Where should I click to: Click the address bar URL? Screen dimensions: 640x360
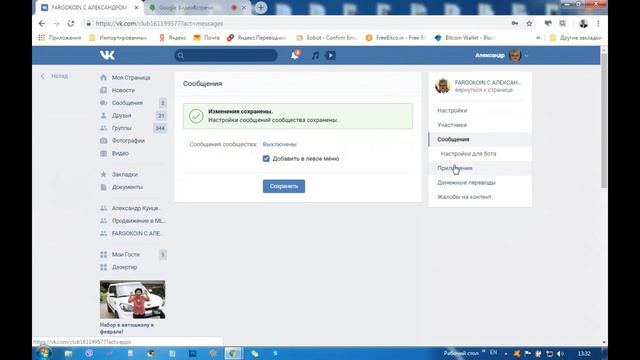click(x=159, y=24)
